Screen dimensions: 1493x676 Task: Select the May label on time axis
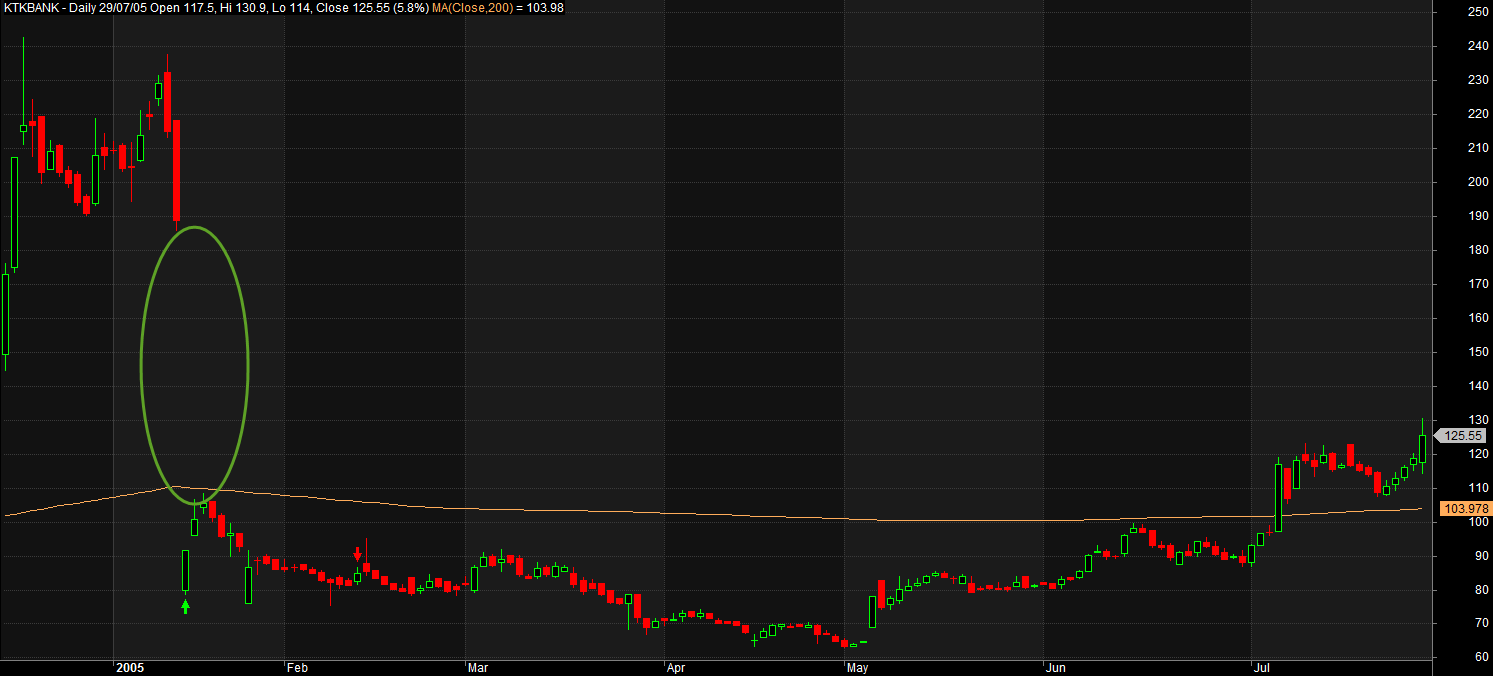pyautogui.click(x=858, y=667)
